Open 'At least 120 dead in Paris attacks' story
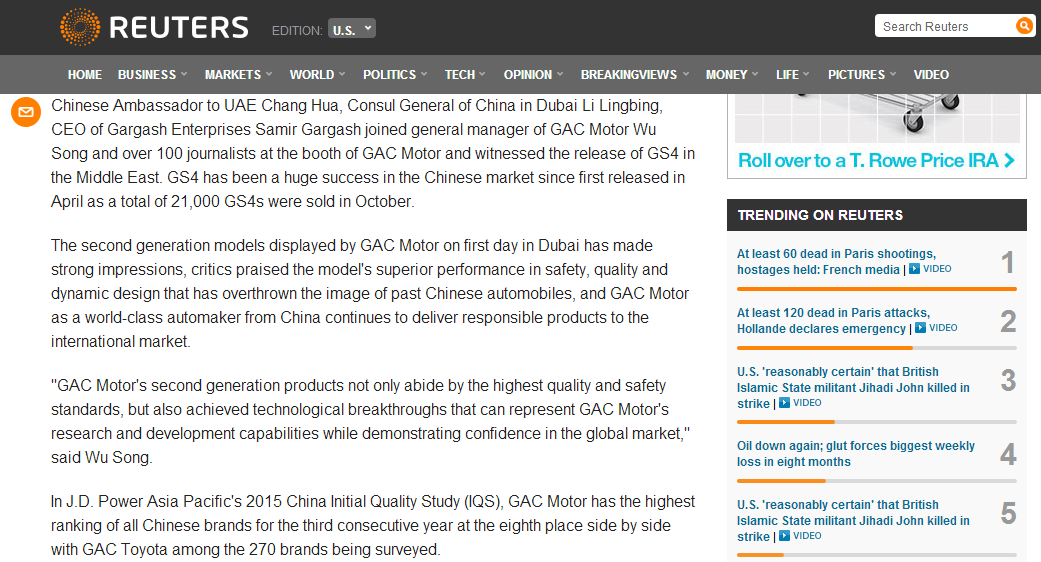 point(833,320)
